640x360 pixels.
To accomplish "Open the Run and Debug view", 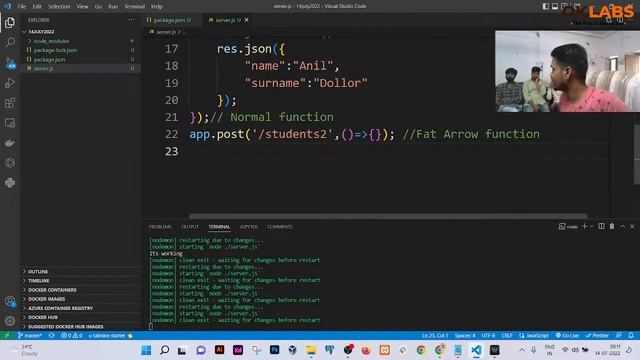I will 10,82.
